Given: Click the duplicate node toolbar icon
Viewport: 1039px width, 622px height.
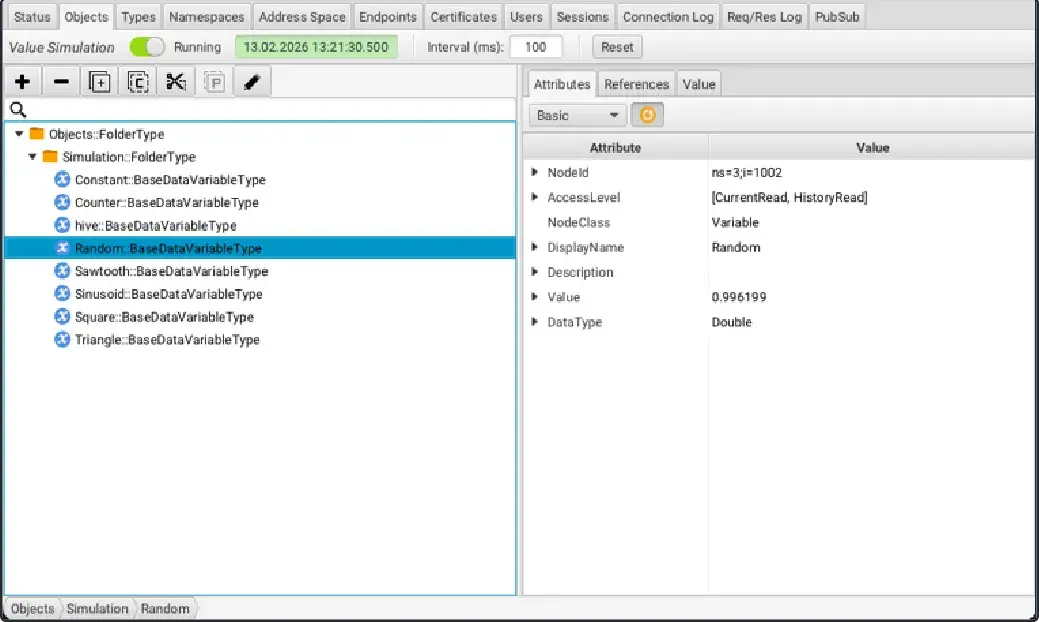Looking at the screenshot, I should coord(99,82).
